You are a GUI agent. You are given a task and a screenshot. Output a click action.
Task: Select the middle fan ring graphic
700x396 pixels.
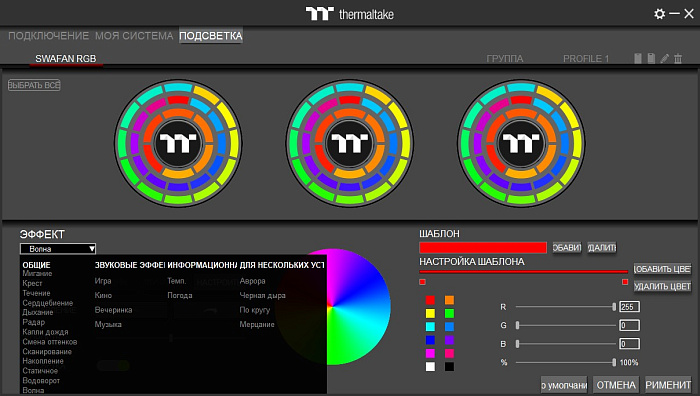tap(350, 143)
